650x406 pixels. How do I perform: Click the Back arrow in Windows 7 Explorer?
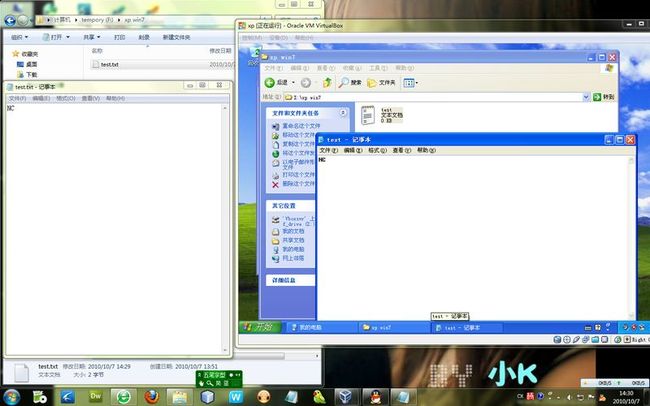pyautogui.click(x=10, y=20)
